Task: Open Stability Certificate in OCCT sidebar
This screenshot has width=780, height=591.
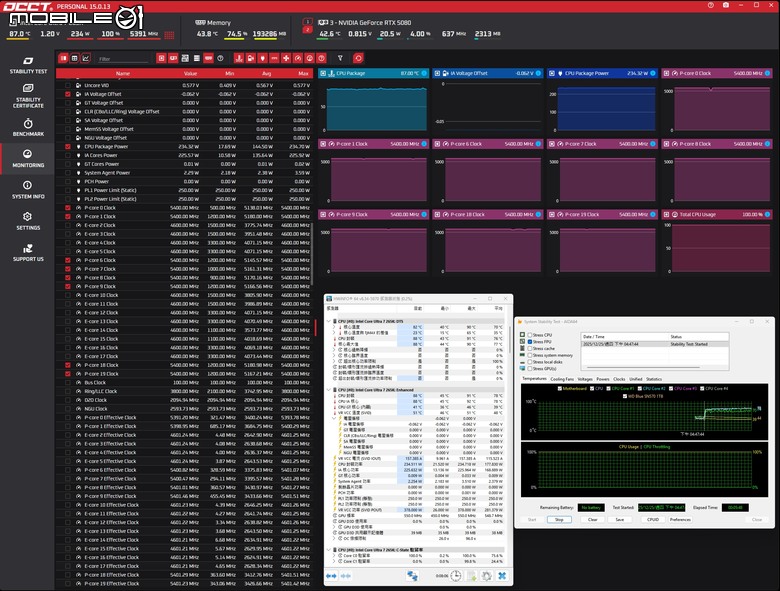Action: click(x=28, y=96)
